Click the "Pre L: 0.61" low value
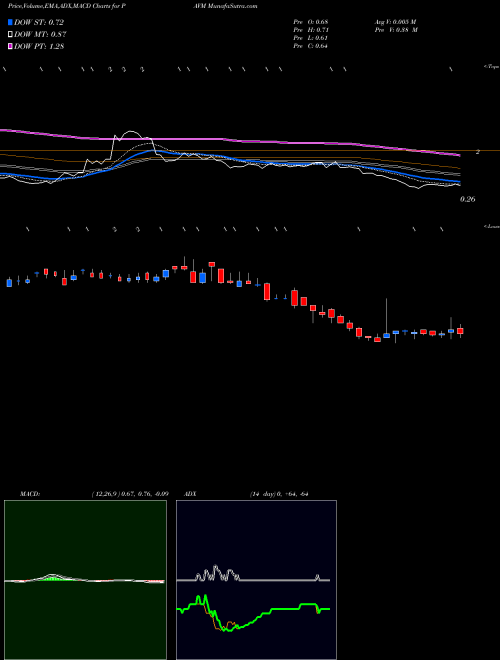 click(311, 38)
